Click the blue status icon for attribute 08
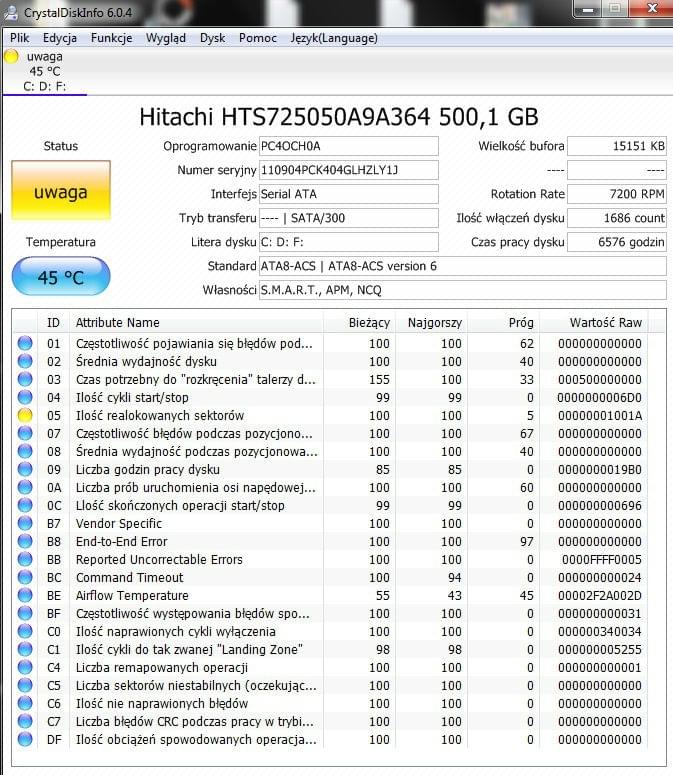Viewport: 673px width, 775px height. (x=25, y=451)
